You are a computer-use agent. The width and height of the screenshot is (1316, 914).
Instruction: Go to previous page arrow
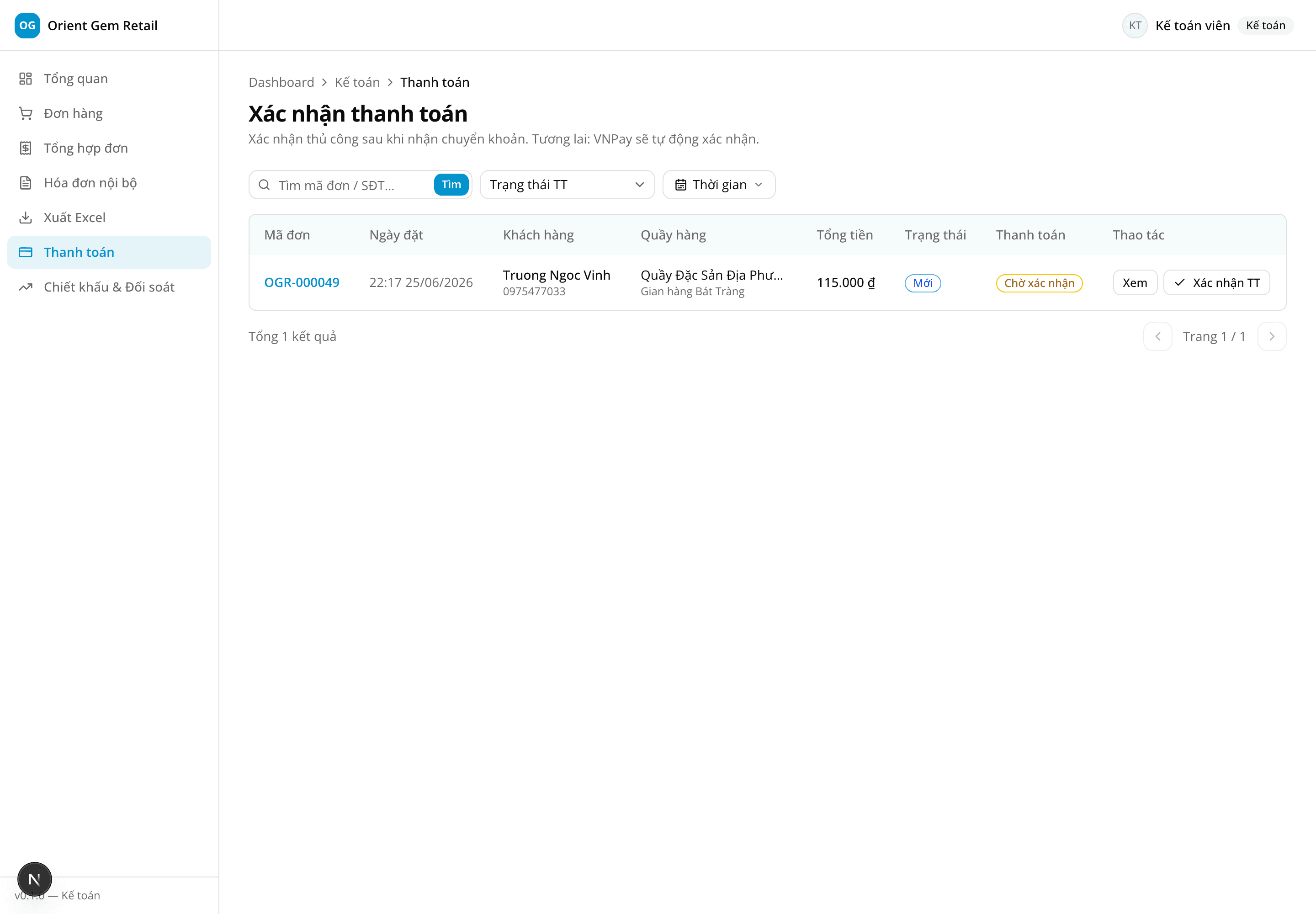click(1157, 336)
